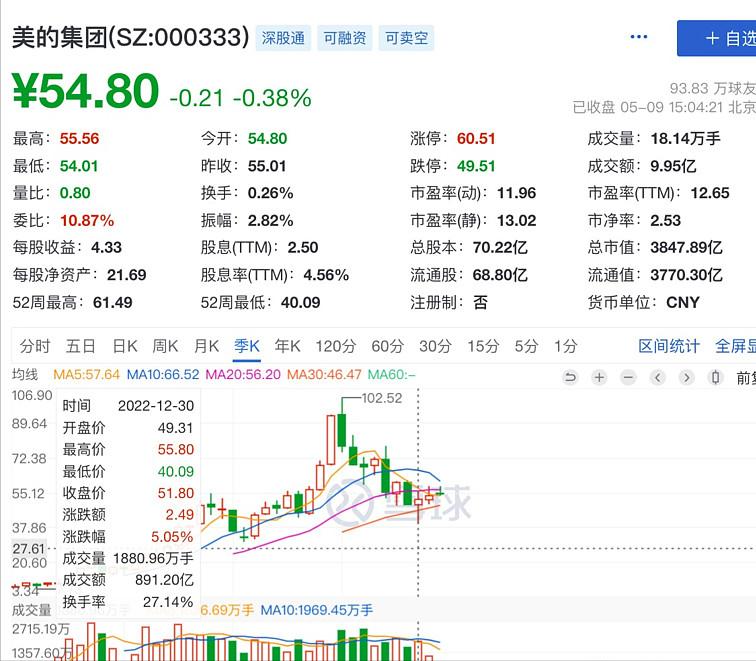Click the 可融资 tag

pyautogui.click(x=345, y=38)
